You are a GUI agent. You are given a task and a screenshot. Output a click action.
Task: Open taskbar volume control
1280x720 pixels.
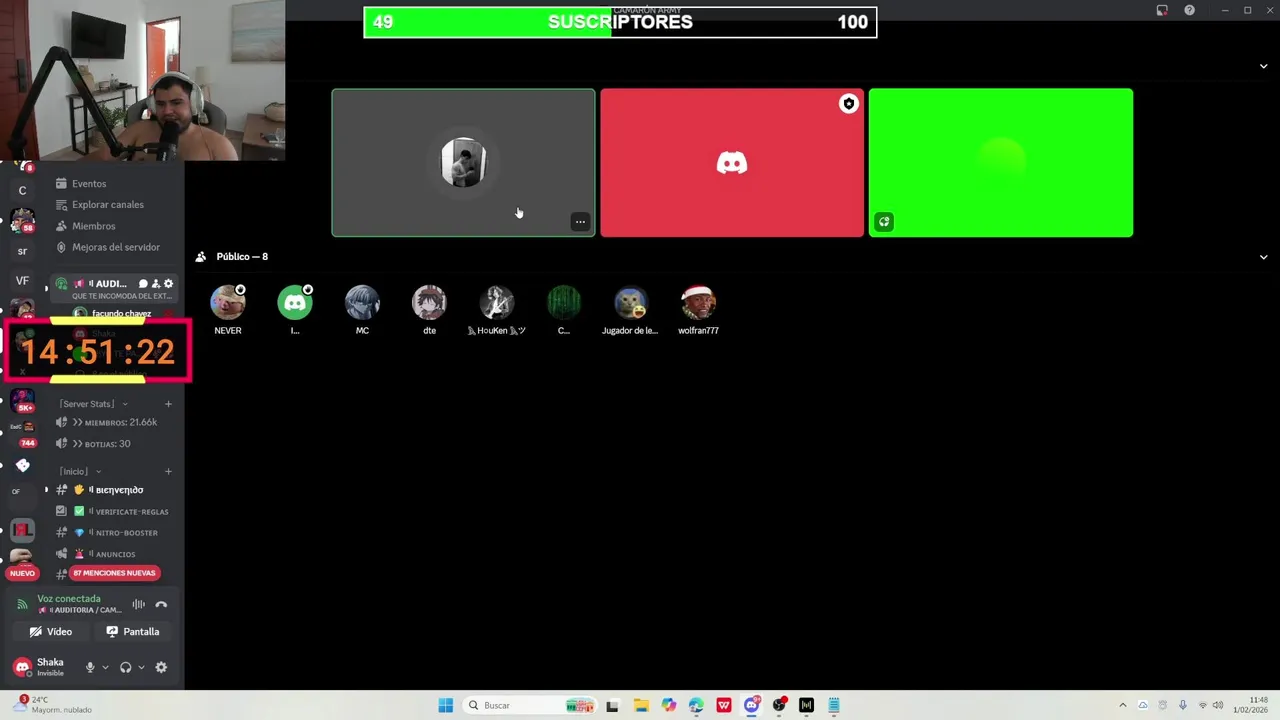point(1218,705)
